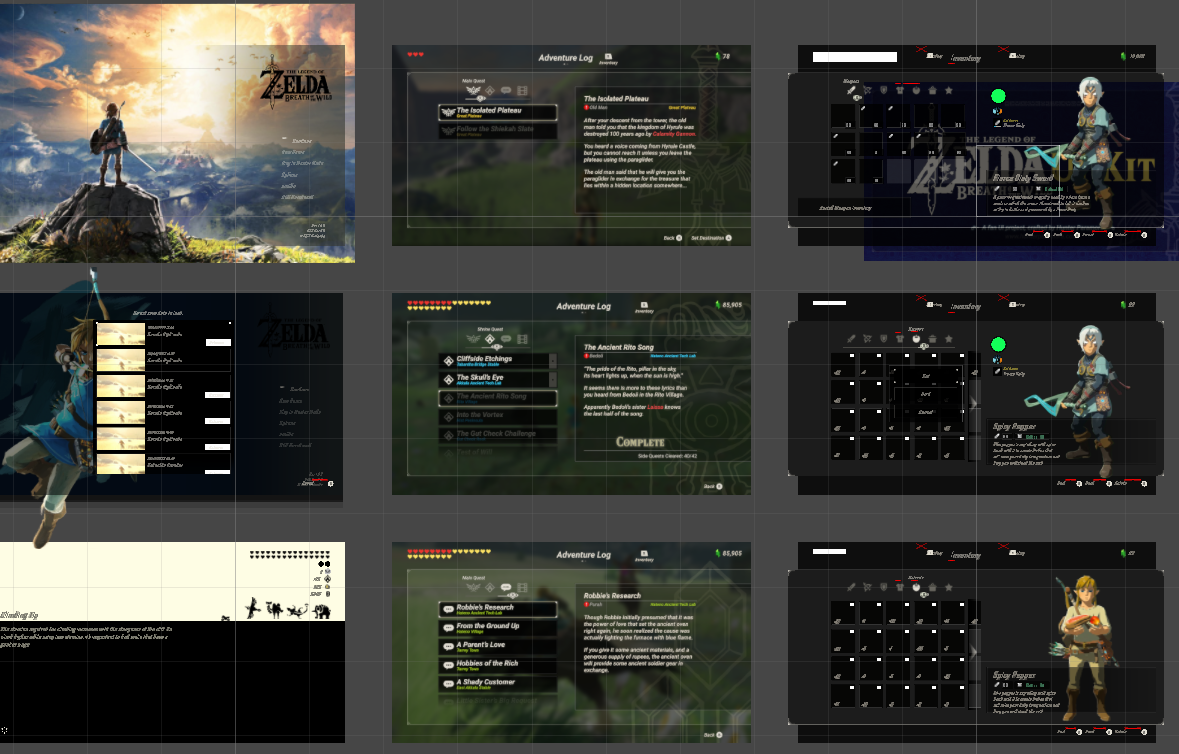
Task: Select Shields icon in top-right inventory
Action: pyautogui.click(x=883, y=90)
